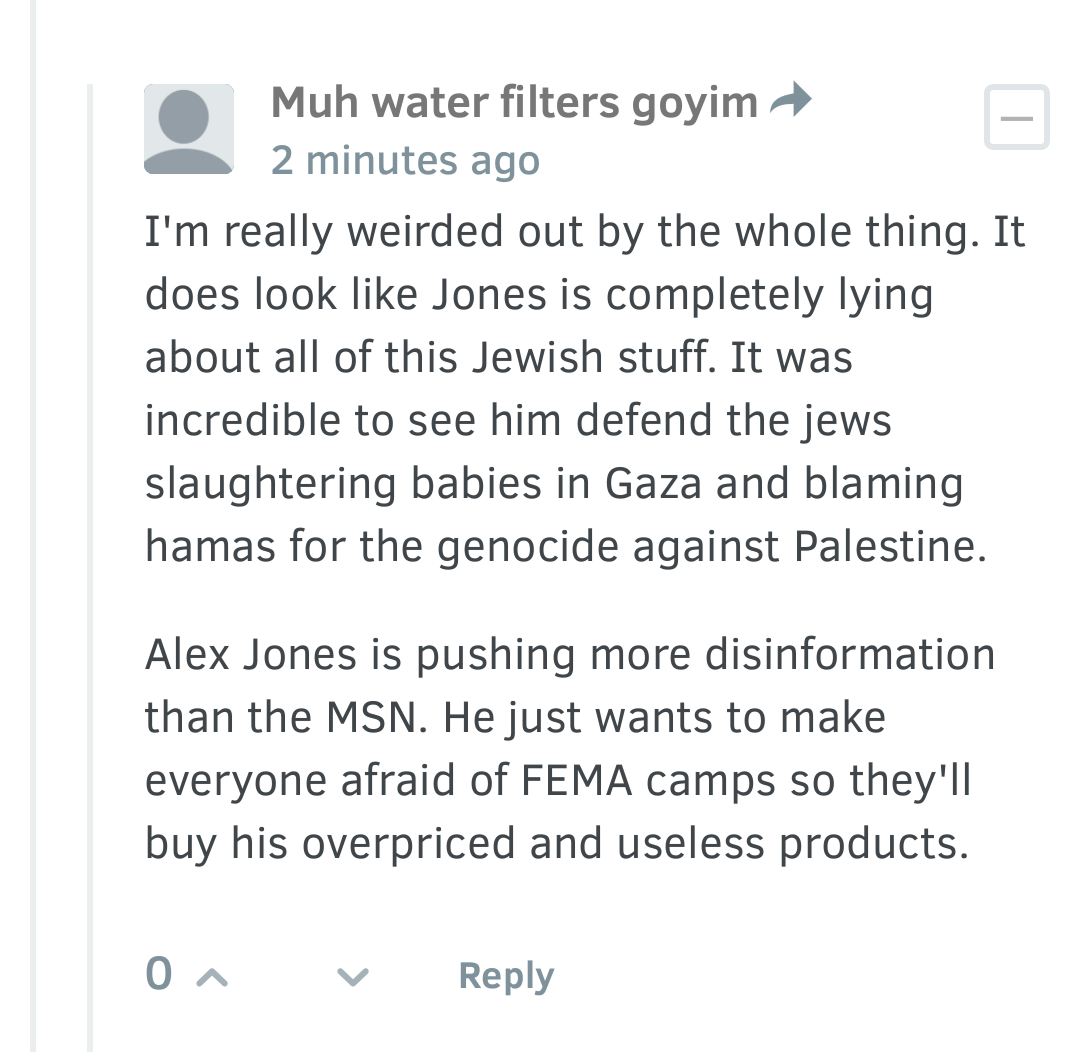1080x1052 pixels.
Task: Click the word 'Gaza' in the comment
Action: coord(653,483)
